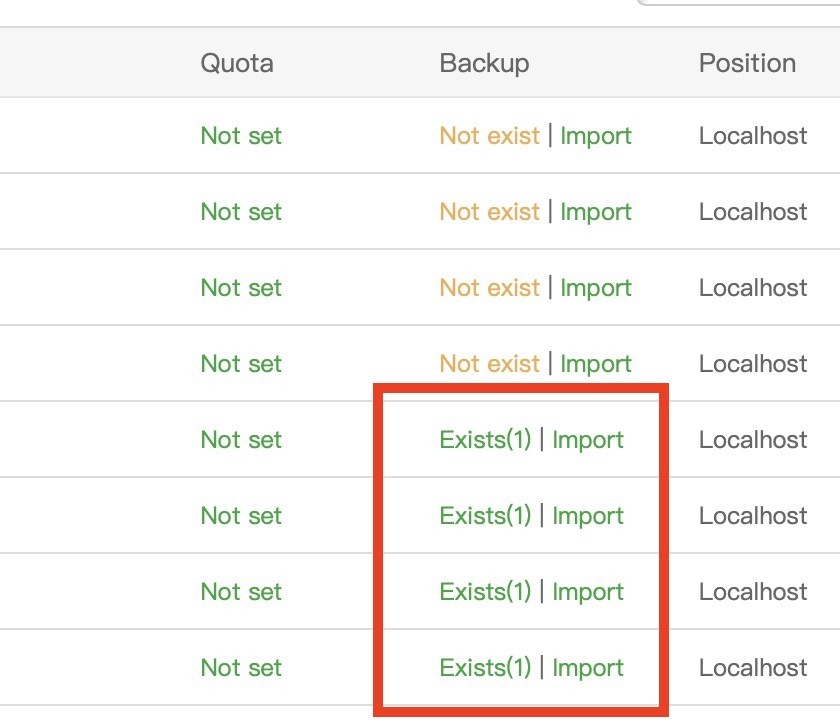The width and height of the screenshot is (840, 722).
Task: Click Import in the first table row
Action: point(596,136)
